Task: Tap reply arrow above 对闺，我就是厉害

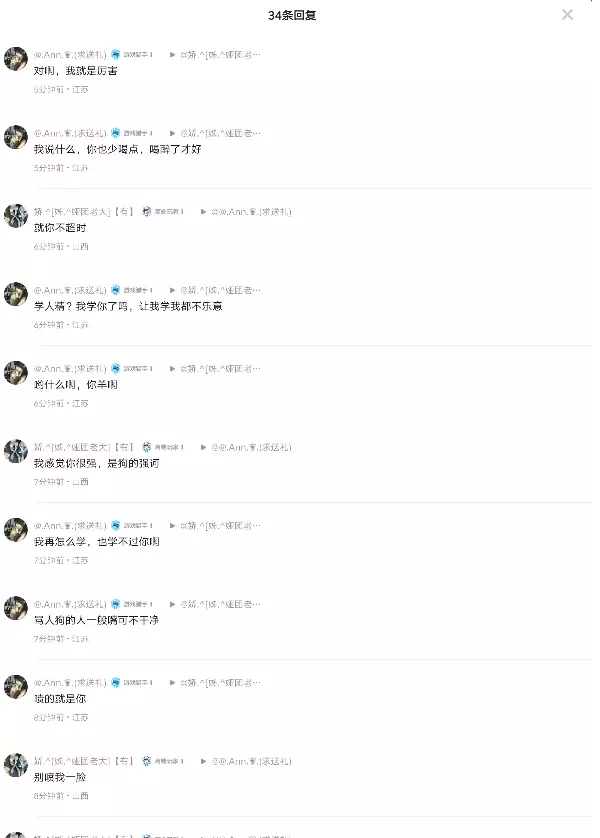Action: pos(172,55)
